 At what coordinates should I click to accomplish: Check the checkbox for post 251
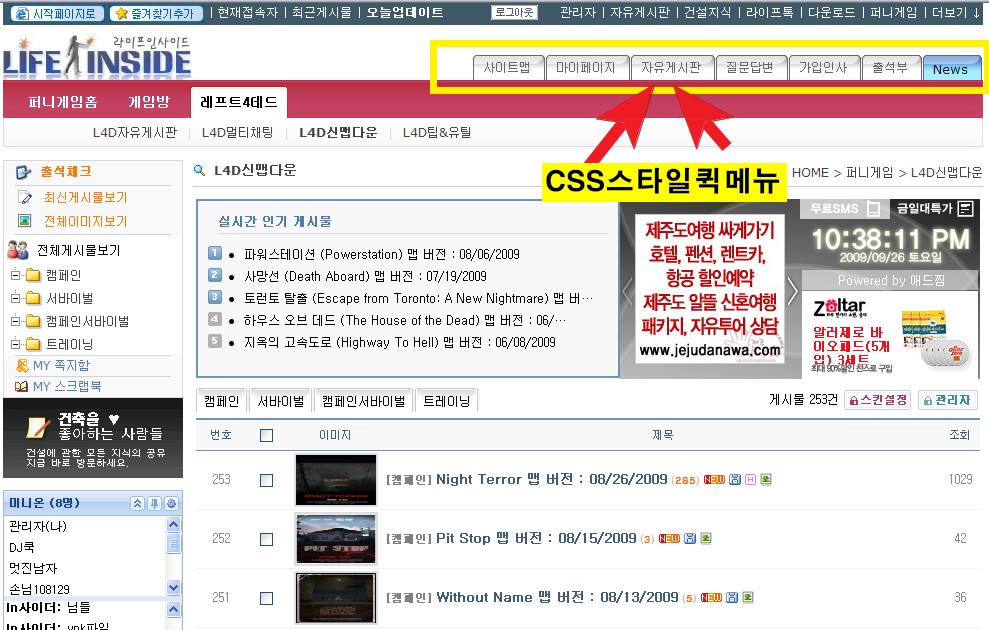(267, 598)
